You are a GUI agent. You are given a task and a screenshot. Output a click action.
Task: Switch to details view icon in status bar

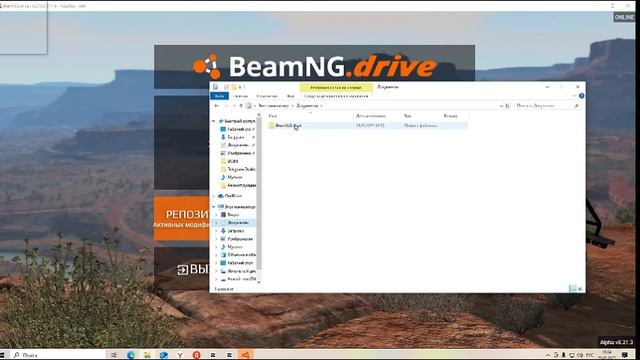[573, 289]
